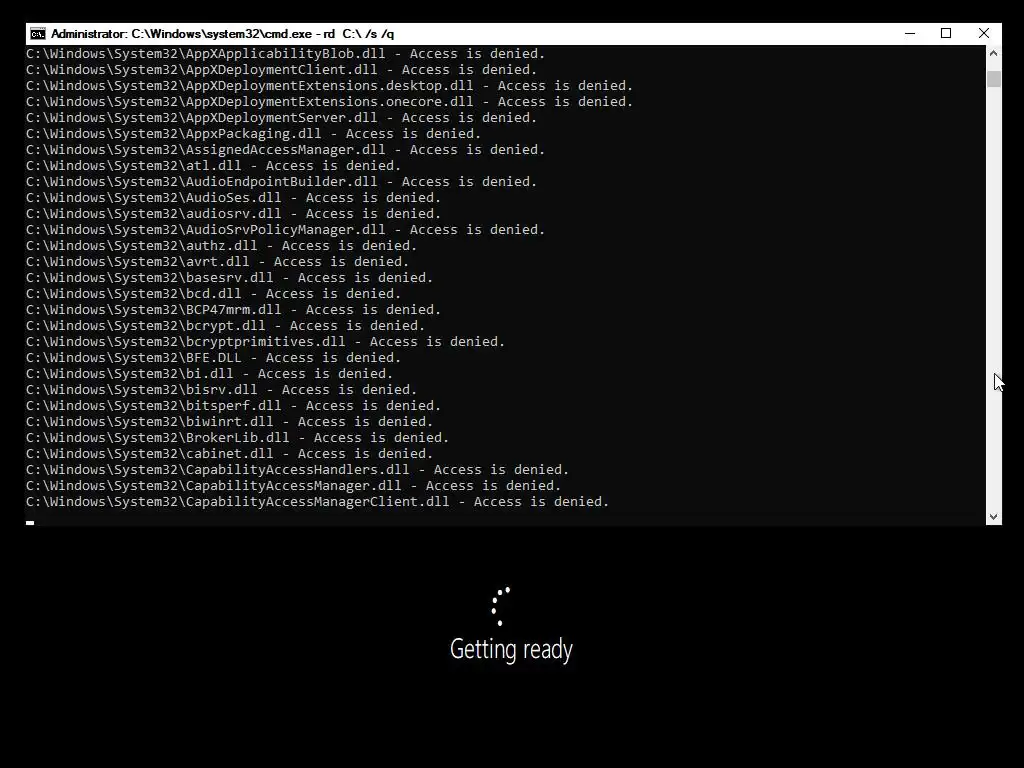1024x768 pixels.
Task: Click the bisrv.dll line
Action: tap(221, 390)
